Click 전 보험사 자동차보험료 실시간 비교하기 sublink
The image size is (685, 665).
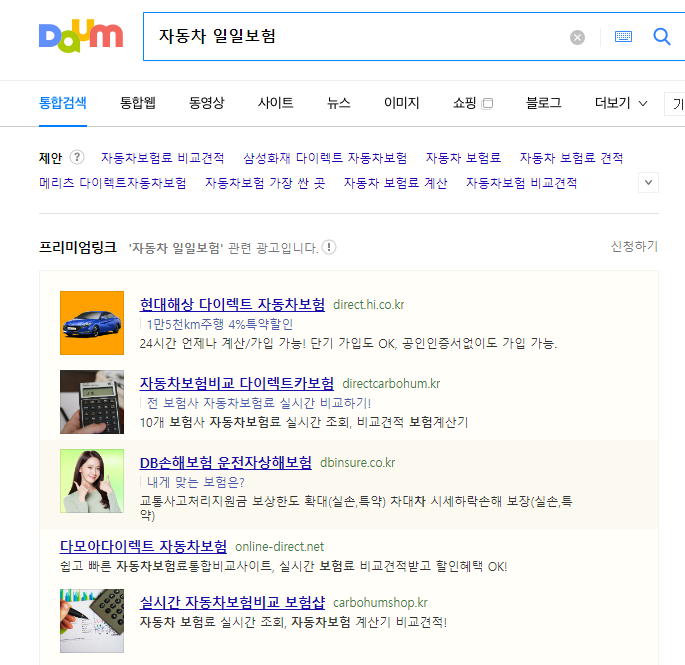coord(259,403)
